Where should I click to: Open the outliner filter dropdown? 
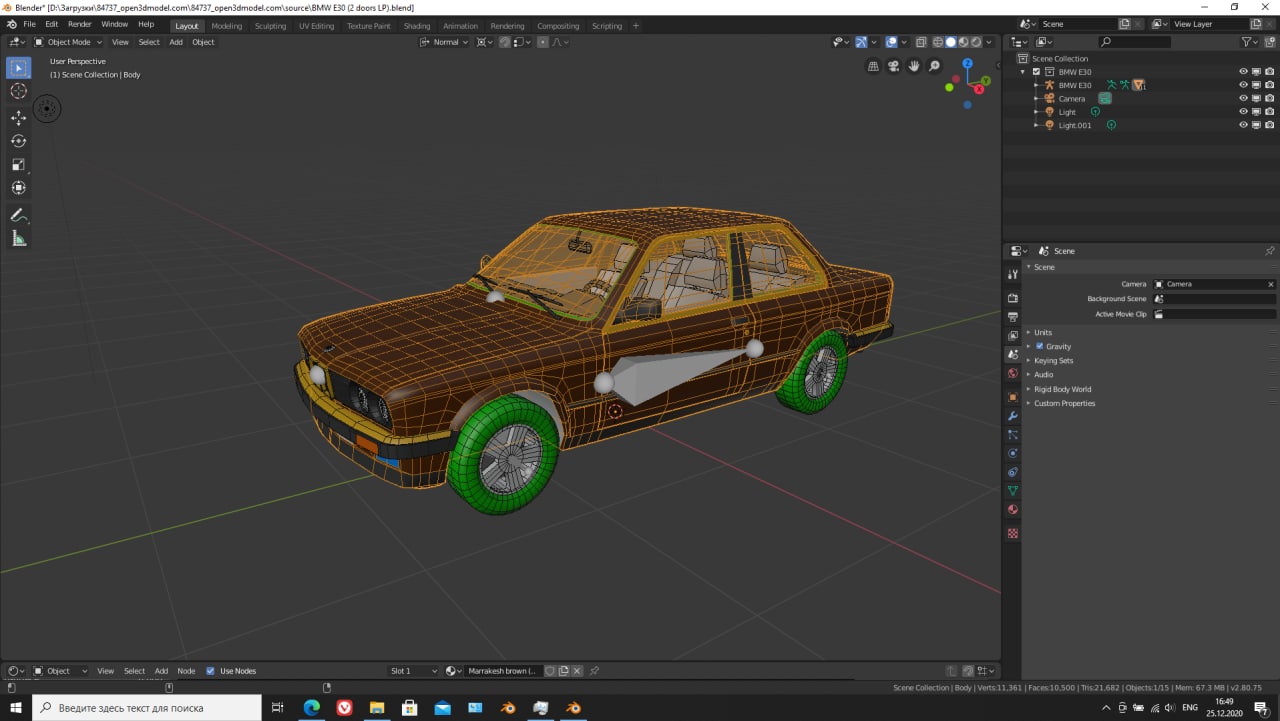coord(1250,42)
